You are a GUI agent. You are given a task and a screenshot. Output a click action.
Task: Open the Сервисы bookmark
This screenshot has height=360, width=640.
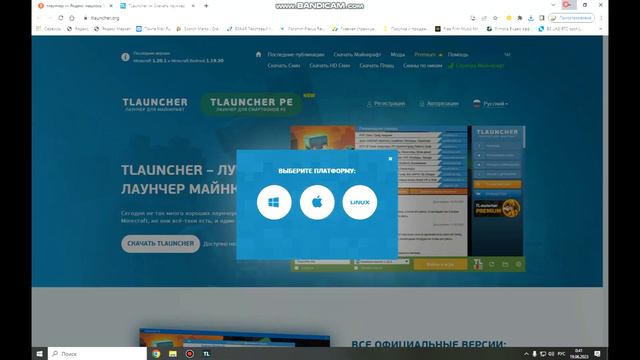49,29
